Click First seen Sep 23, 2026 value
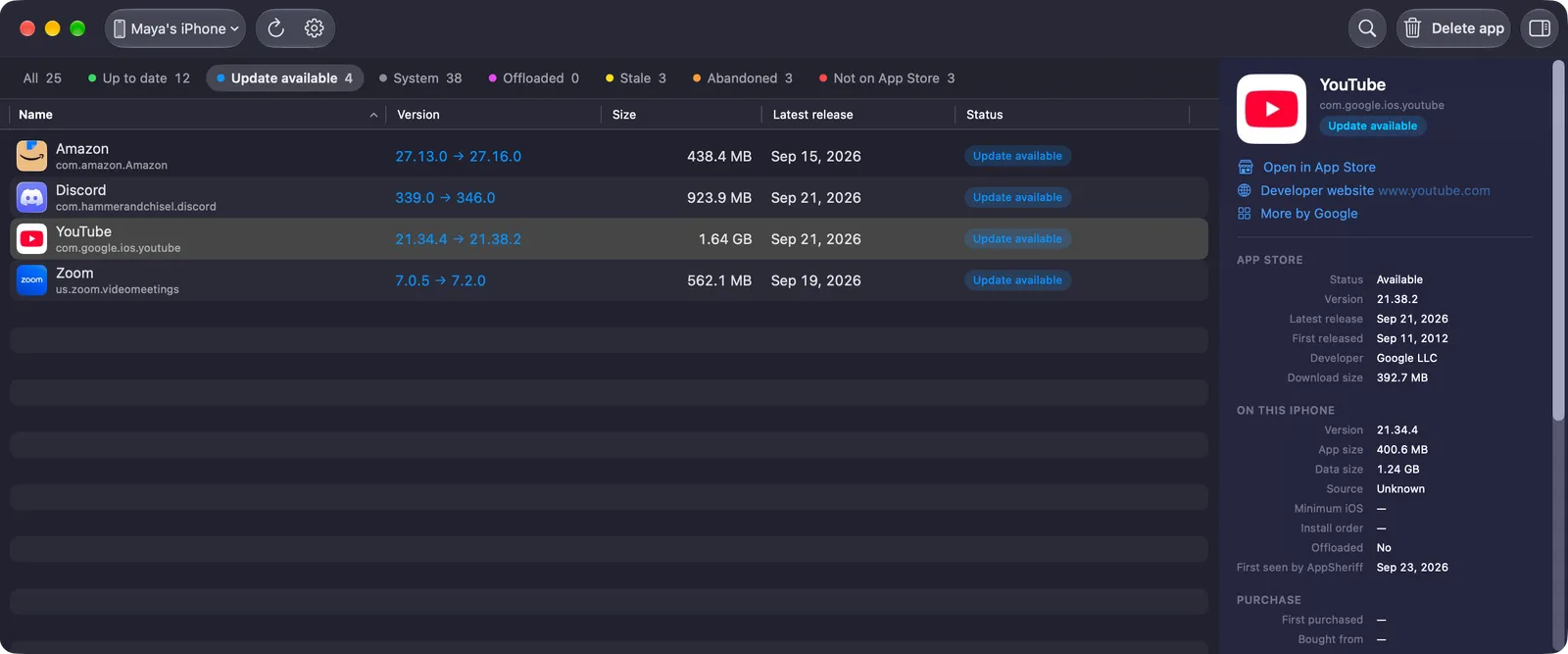Image resolution: width=1568 pixels, height=654 pixels. click(1412, 568)
